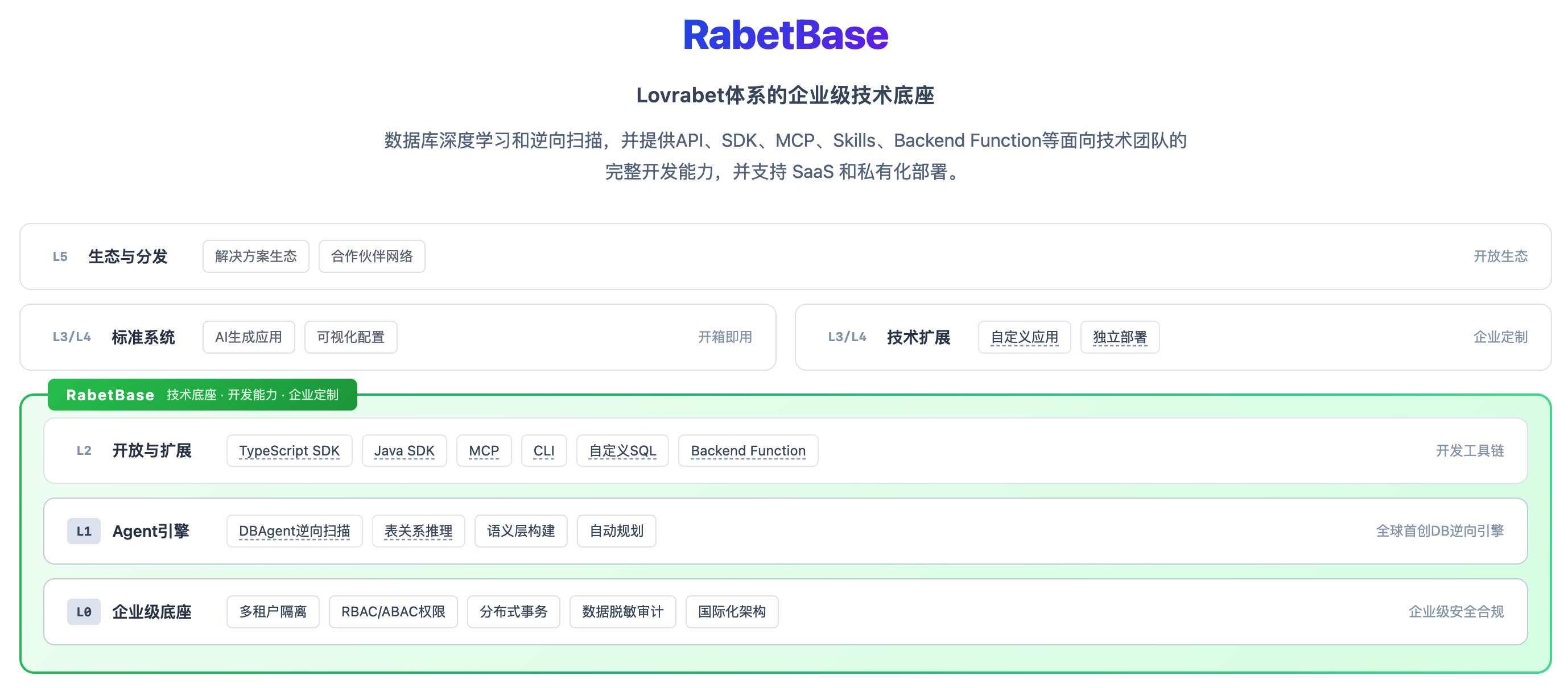Click the 分布式事务 tag
This screenshot has height=688, width=1568.
coord(513,611)
